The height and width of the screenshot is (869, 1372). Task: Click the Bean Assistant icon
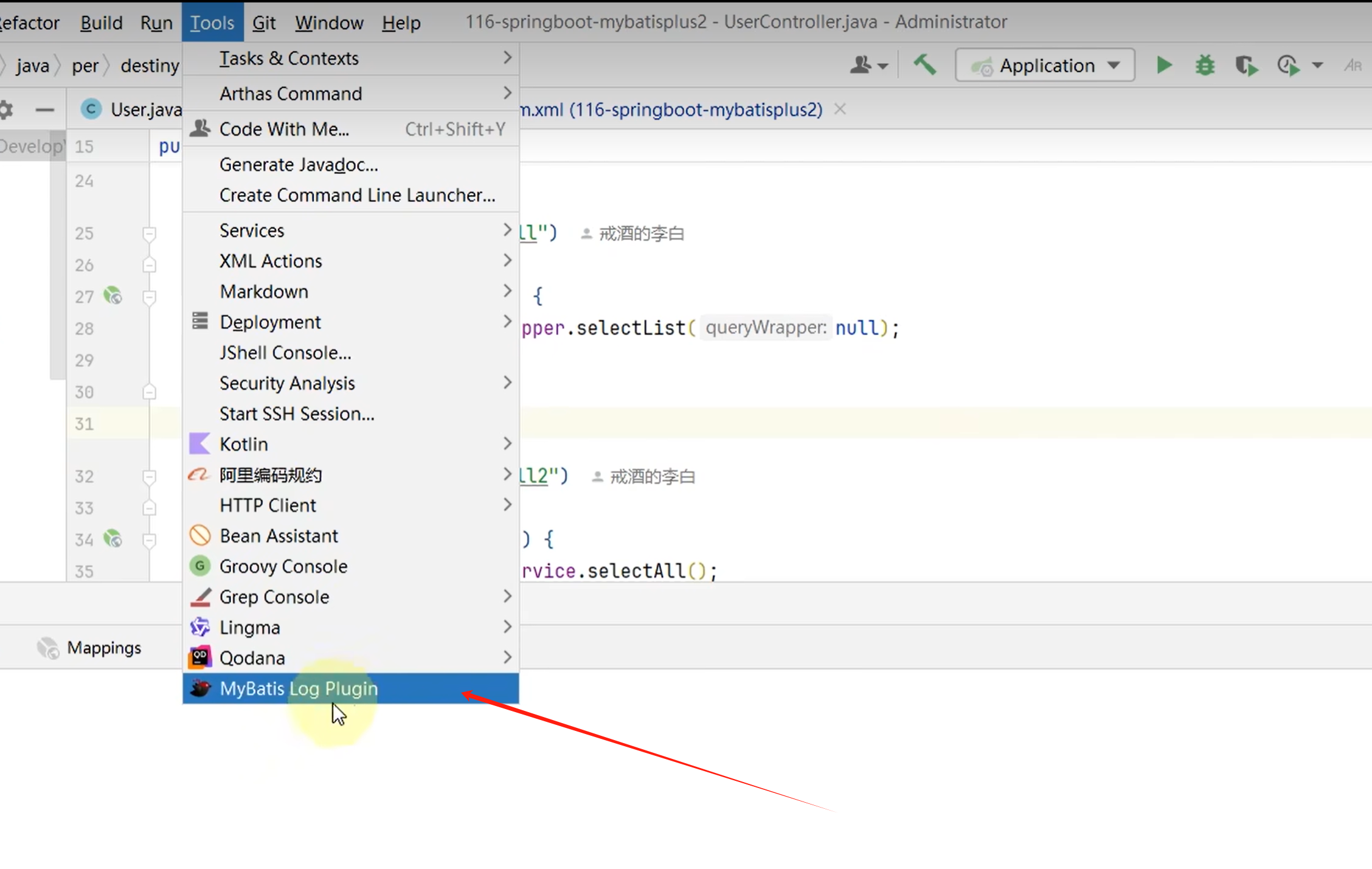(x=199, y=535)
